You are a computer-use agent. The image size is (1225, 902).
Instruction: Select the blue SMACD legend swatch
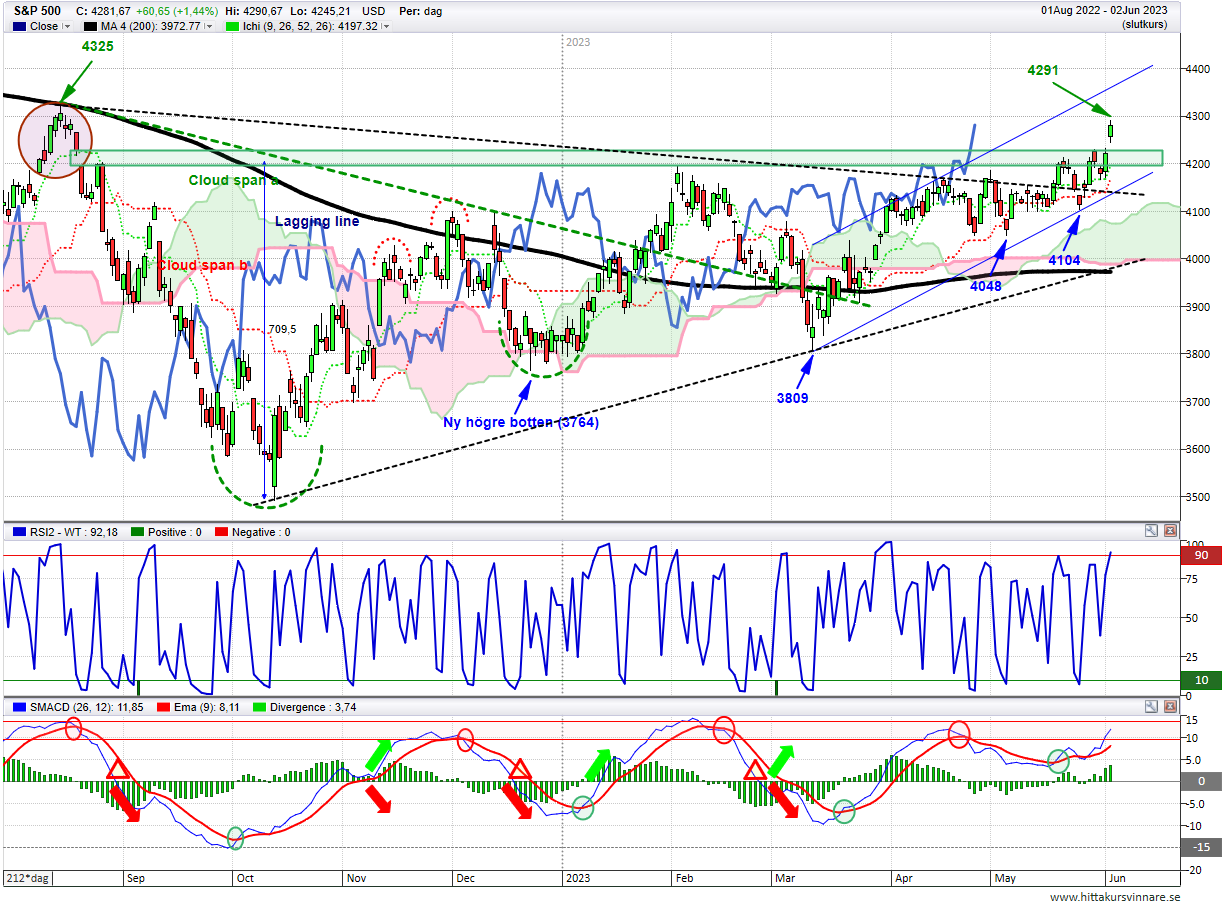(x=18, y=707)
